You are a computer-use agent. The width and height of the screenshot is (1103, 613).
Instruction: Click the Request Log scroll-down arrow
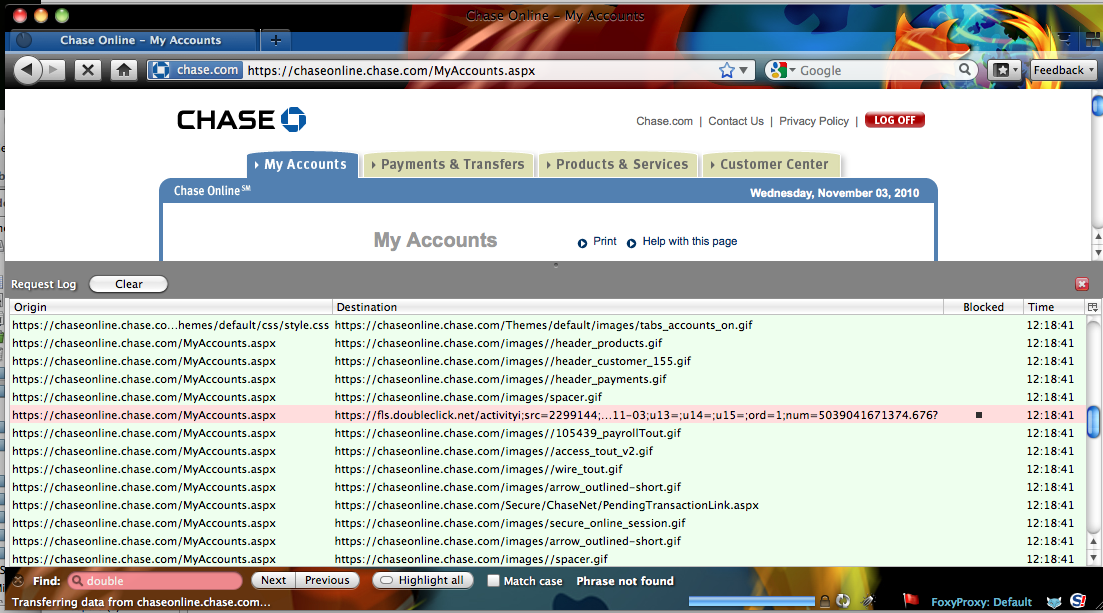1093,558
